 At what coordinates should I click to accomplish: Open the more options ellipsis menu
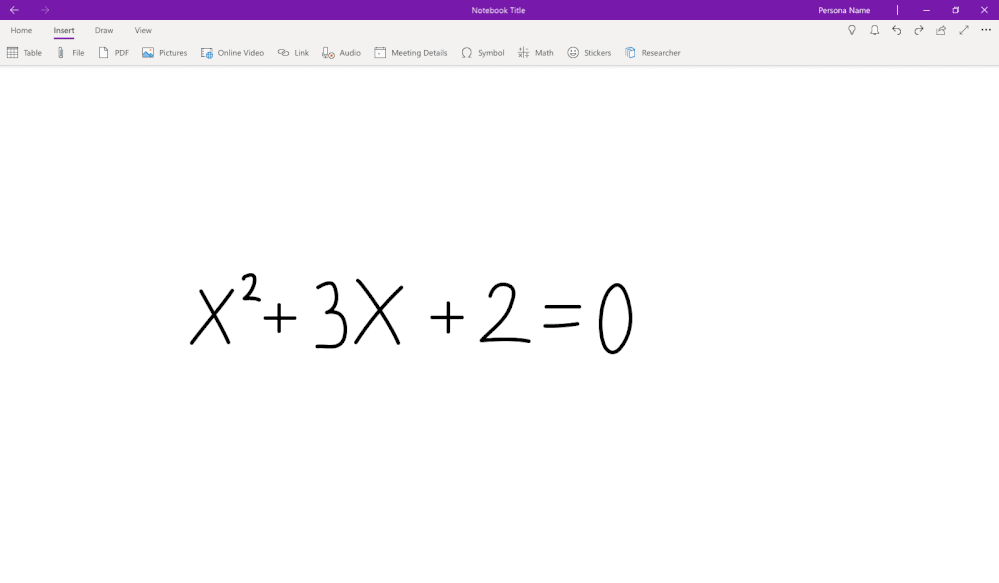(x=985, y=30)
